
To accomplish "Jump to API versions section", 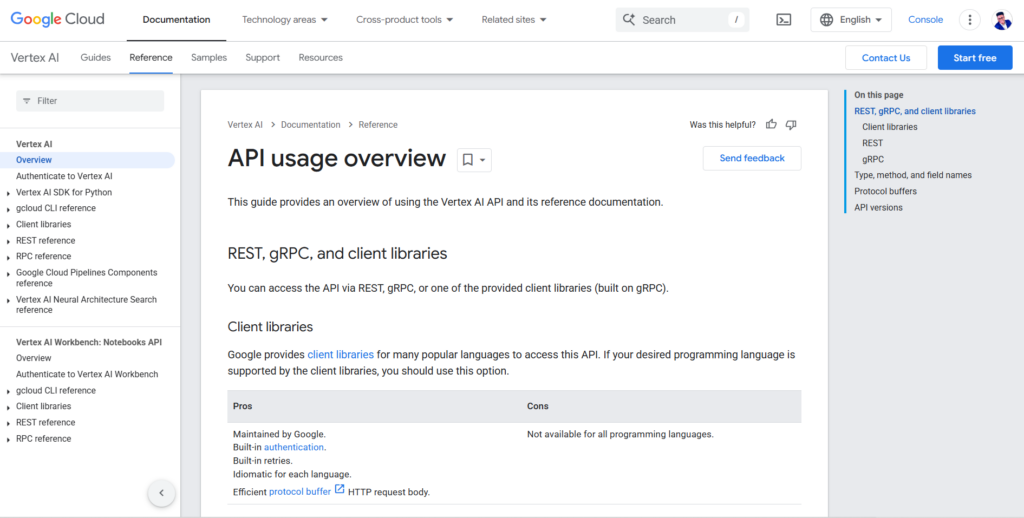I will (878, 208).
